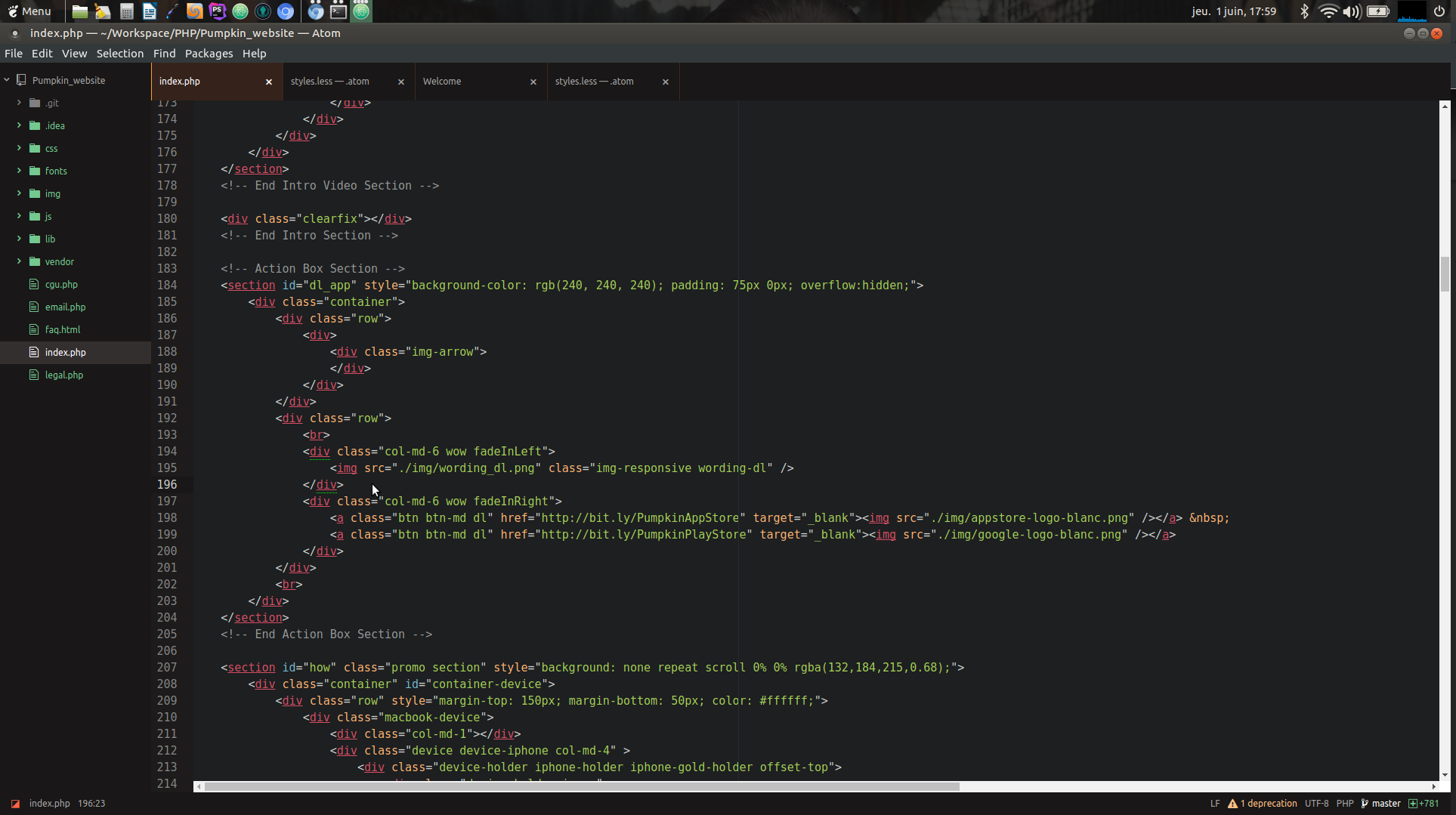
Task: Open the Menu button in top panel
Action: (29, 11)
